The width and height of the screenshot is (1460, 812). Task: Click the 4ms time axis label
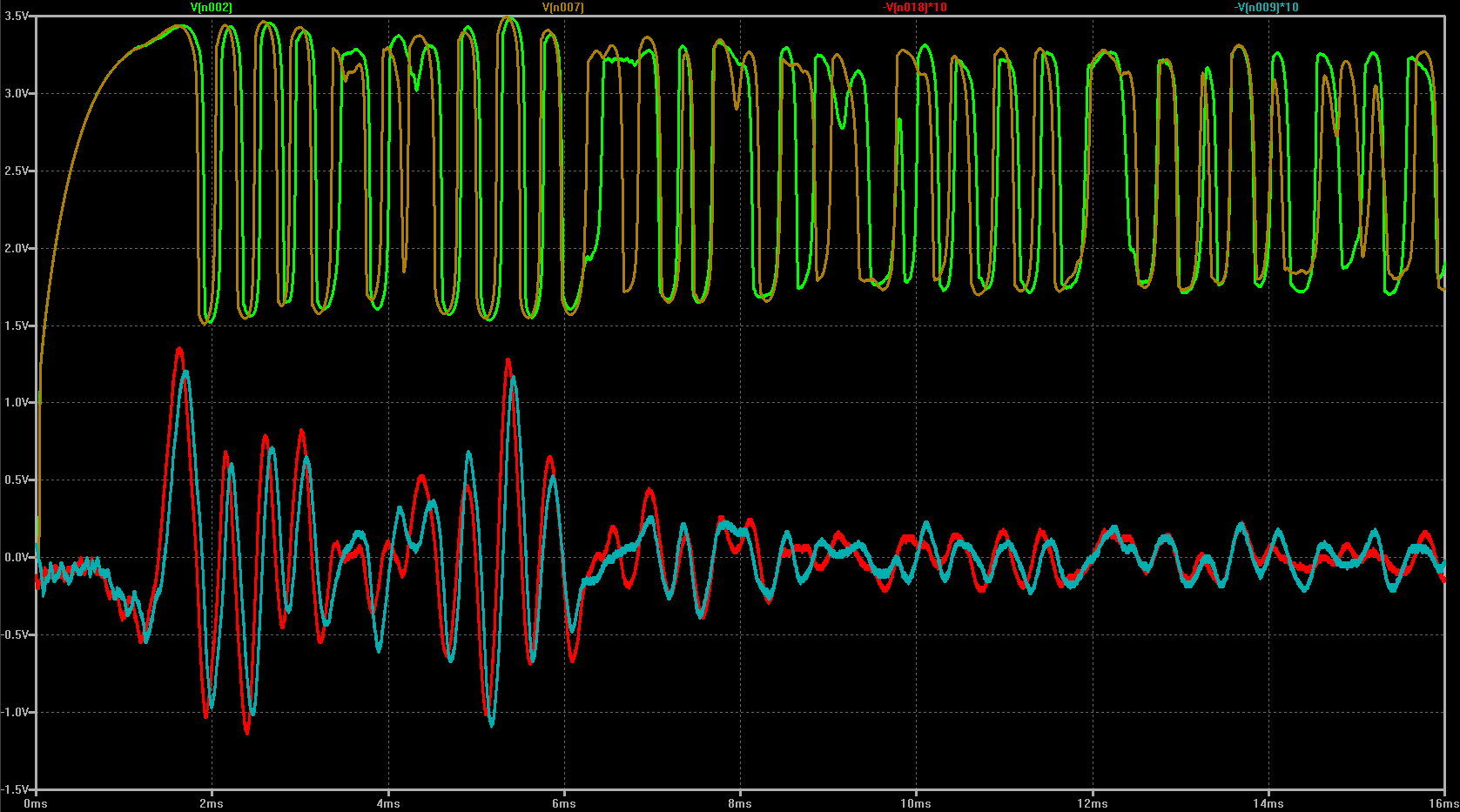pos(388,803)
